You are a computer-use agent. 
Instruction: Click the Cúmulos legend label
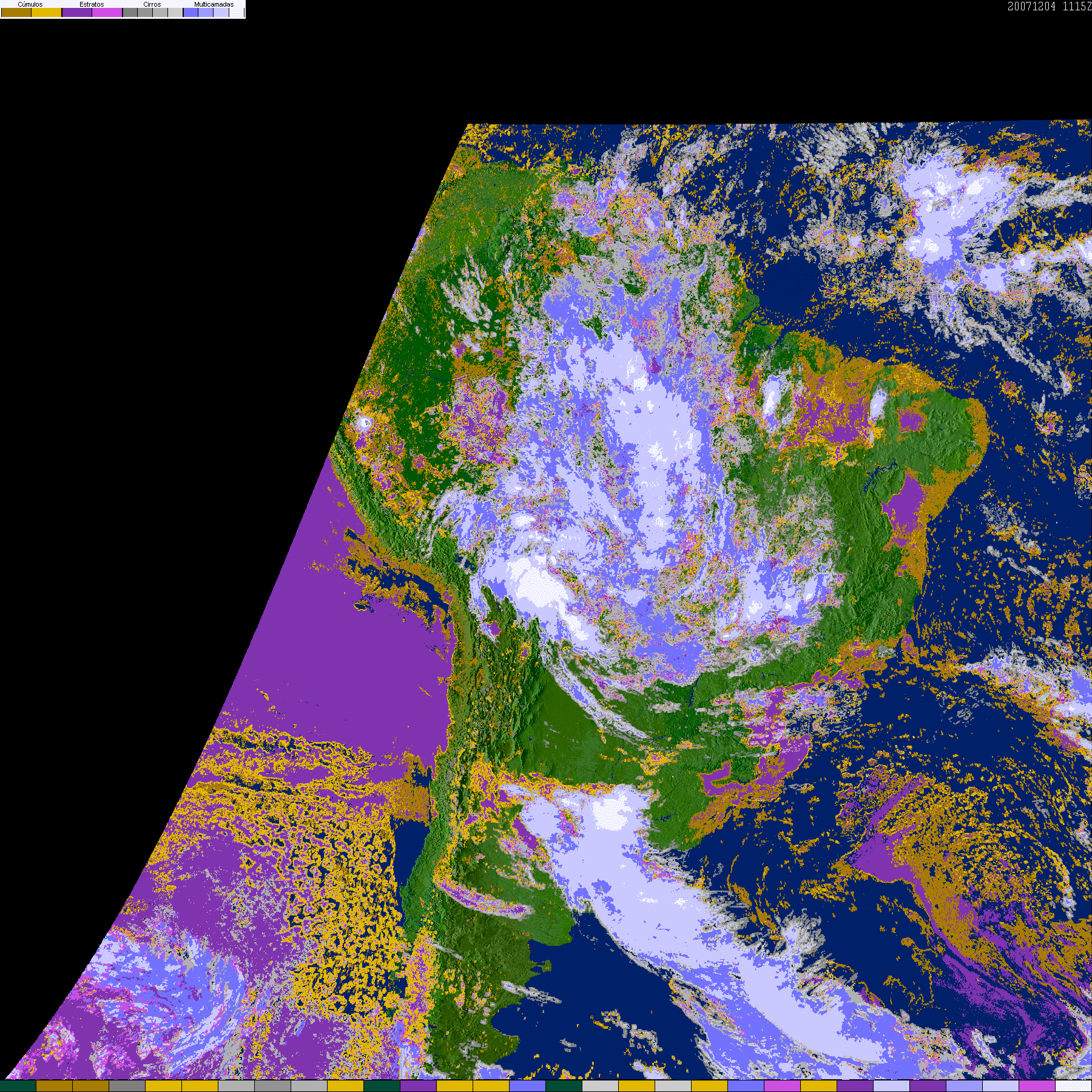coord(30,4)
